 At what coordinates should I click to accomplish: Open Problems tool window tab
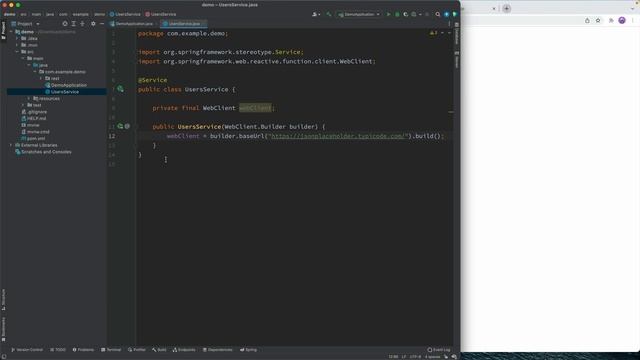tap(83, 350)
